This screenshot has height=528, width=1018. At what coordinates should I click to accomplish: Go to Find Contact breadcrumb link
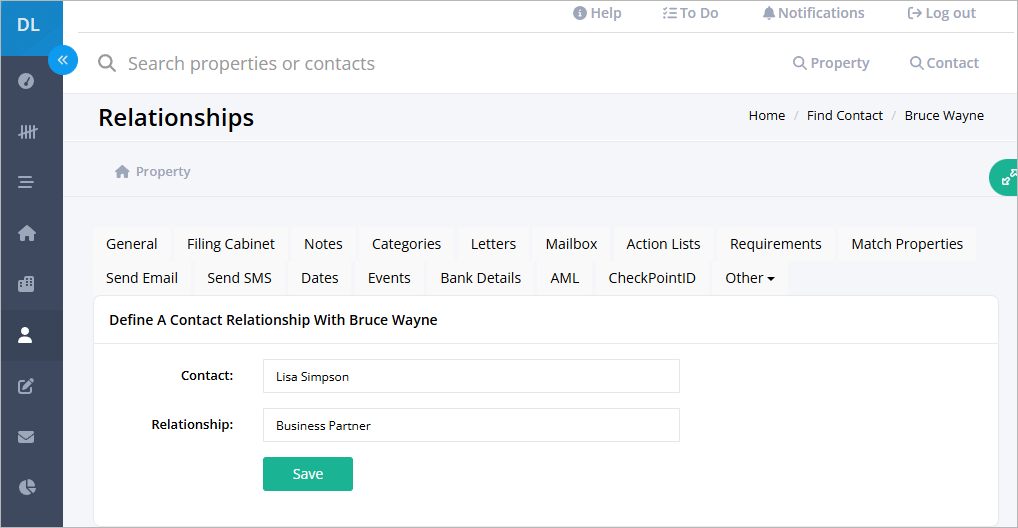[x=845, y=116]
